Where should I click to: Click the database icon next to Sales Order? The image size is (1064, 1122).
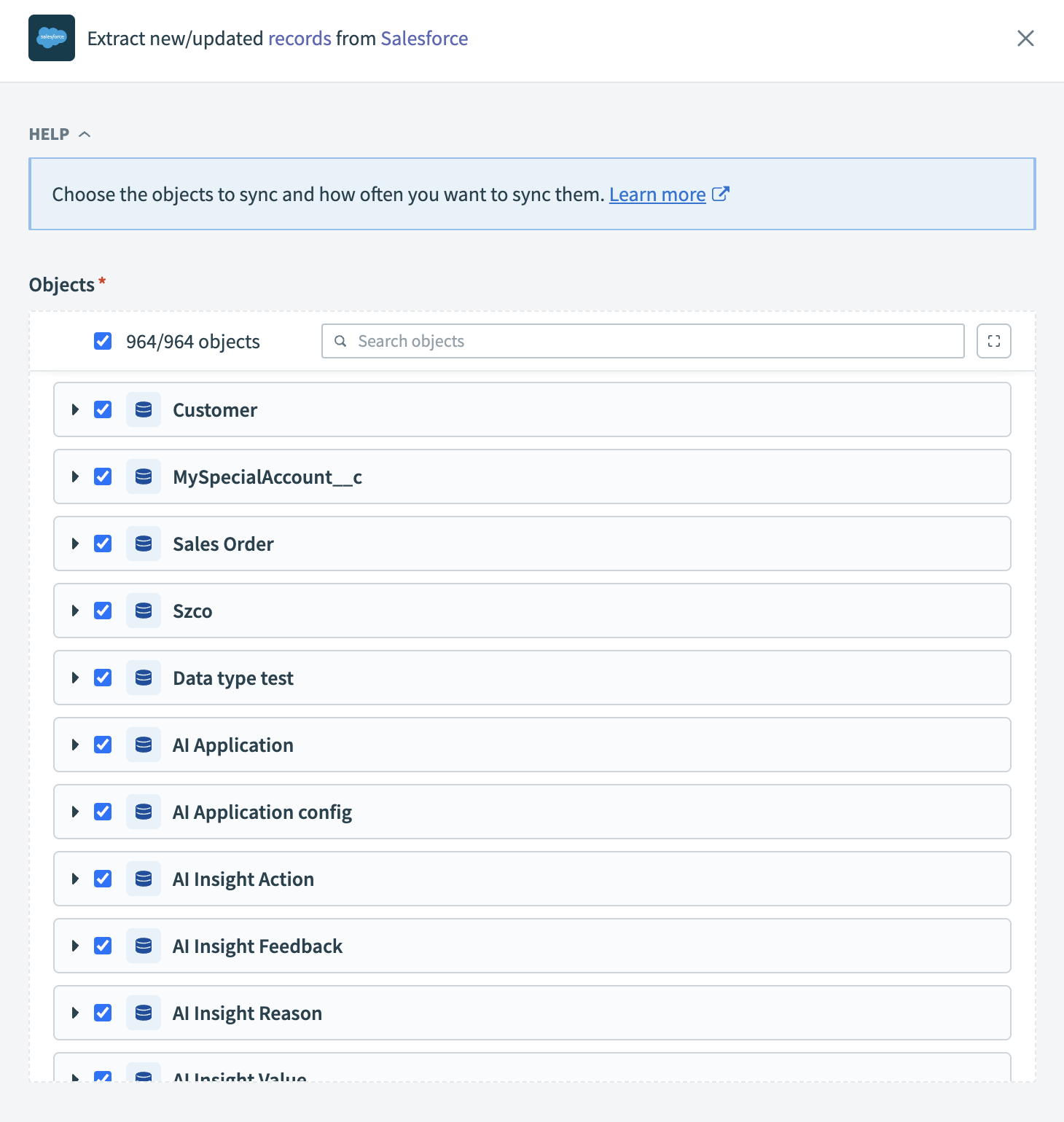point(144,544)
